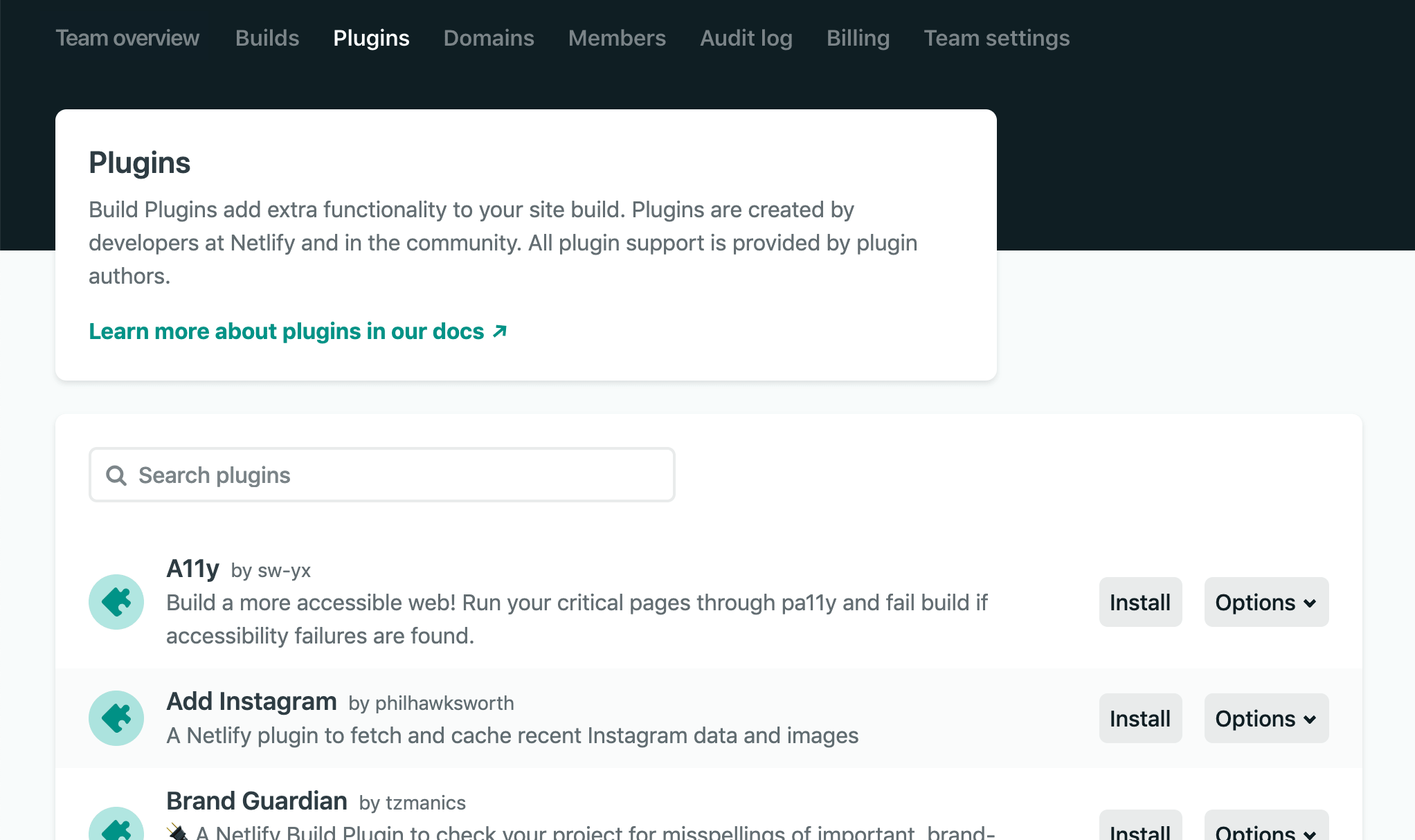The width and height of the screenshot is (1415, 840).
Task: View the Audit log tab
Action: (x=746, y=38)
